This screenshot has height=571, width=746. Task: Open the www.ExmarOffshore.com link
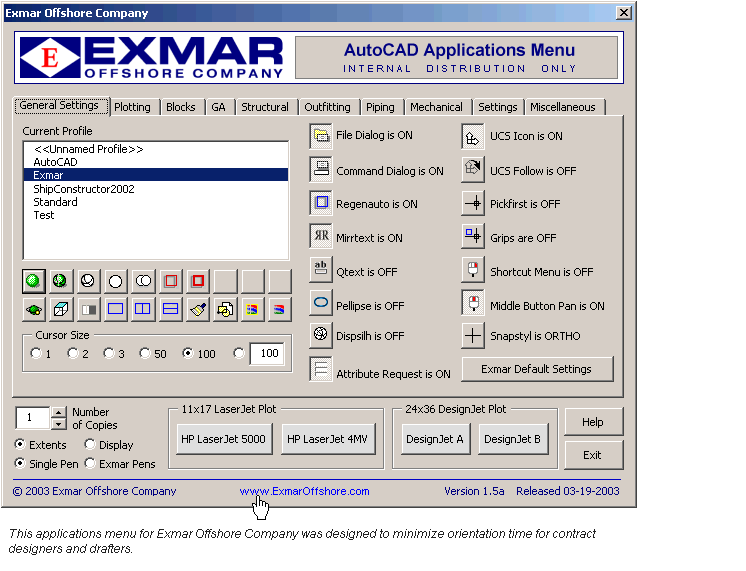pyautogui.click(x=304, y=491)
